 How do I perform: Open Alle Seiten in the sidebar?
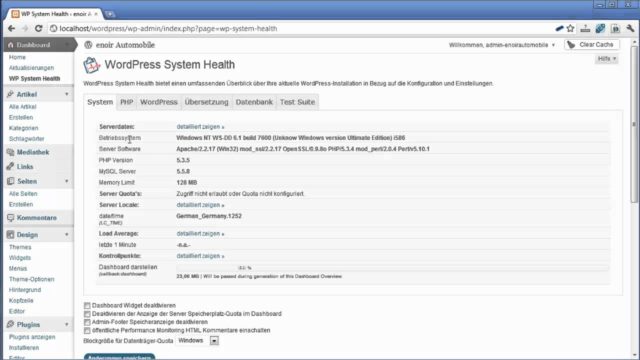coord(23,194)
